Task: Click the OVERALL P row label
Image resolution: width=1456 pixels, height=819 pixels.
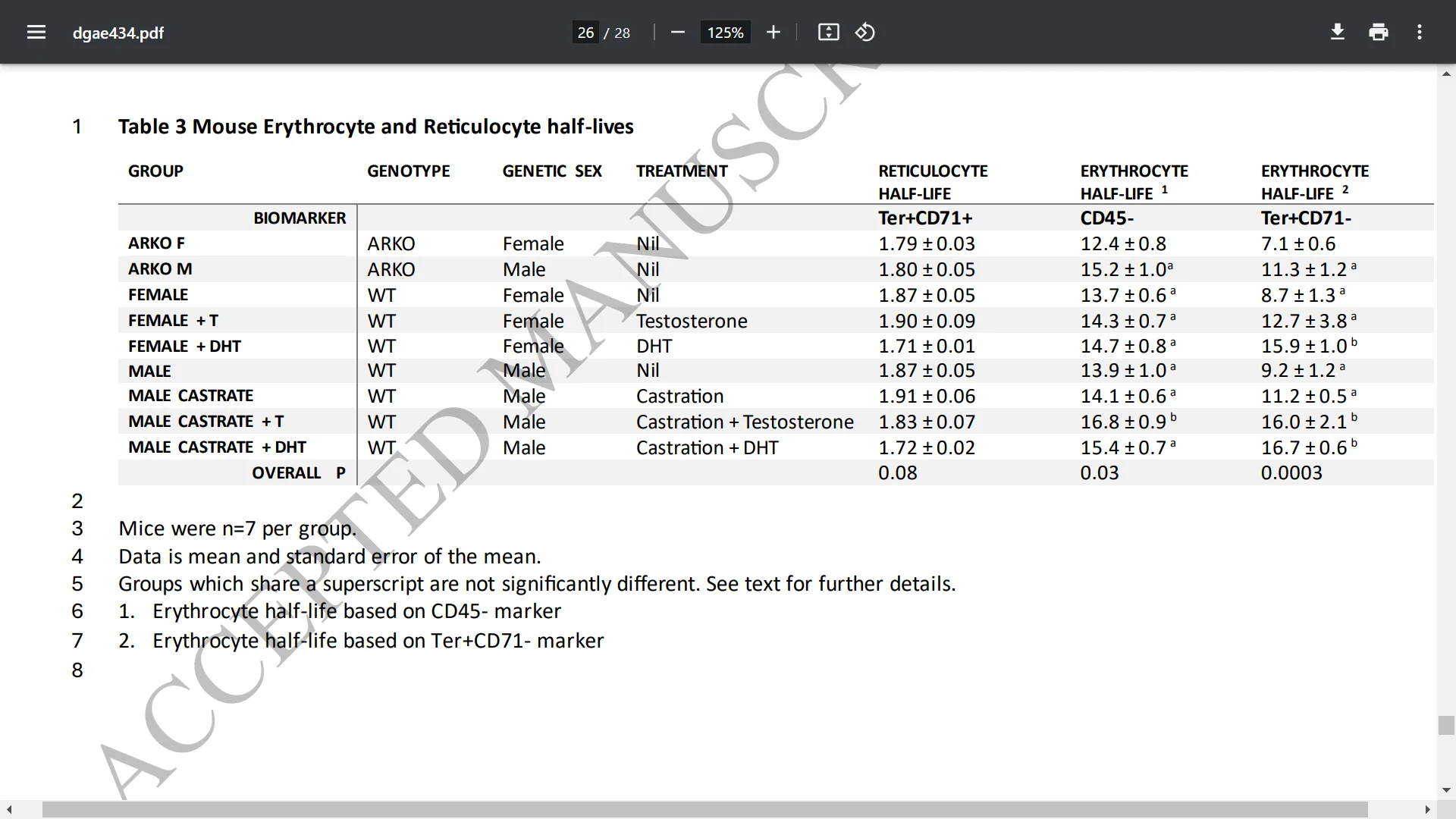Action: coord(299,473)
